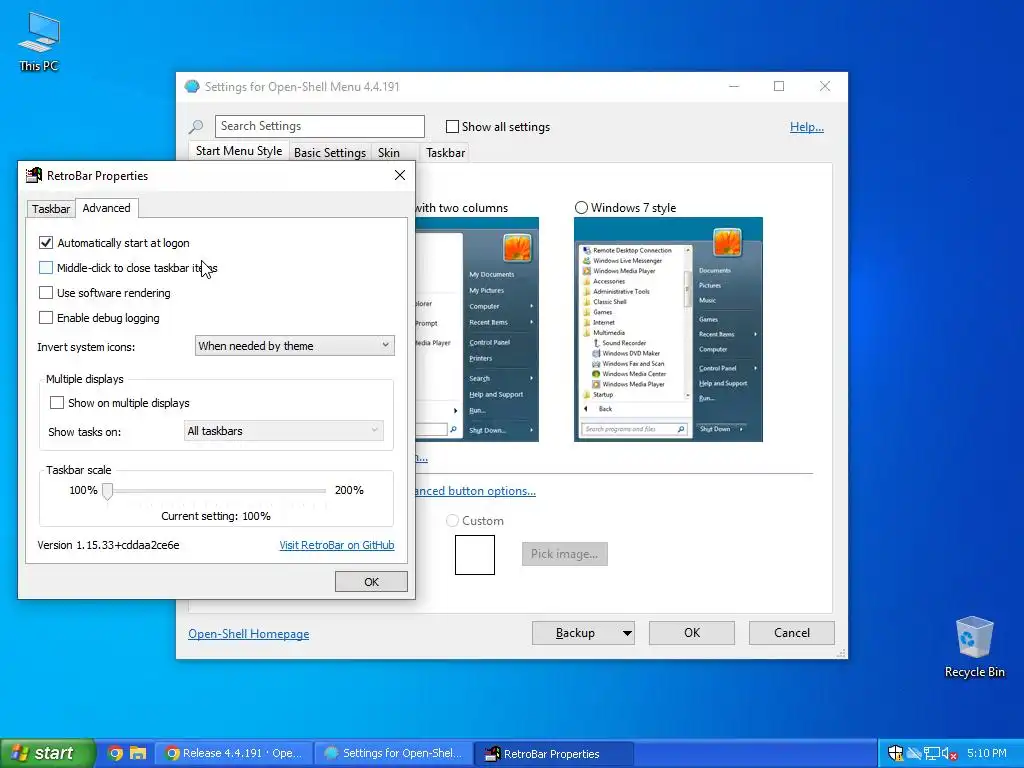
Task: Open the Skin tab
Action: [x=389, y=153]
